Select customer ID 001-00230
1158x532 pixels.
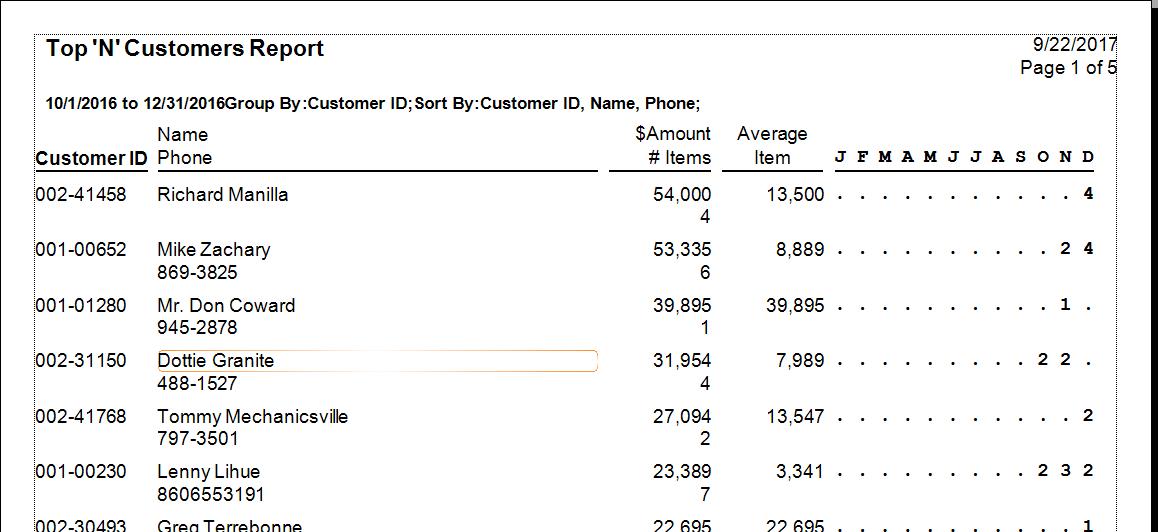[x=81, y=472]
